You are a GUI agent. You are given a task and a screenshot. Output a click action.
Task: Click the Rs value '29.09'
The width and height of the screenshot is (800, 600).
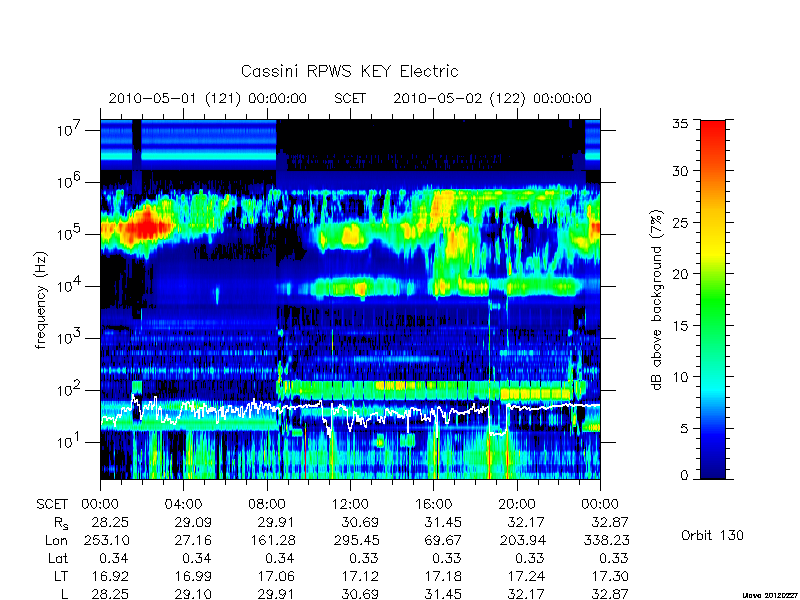(x=192, y=522)
